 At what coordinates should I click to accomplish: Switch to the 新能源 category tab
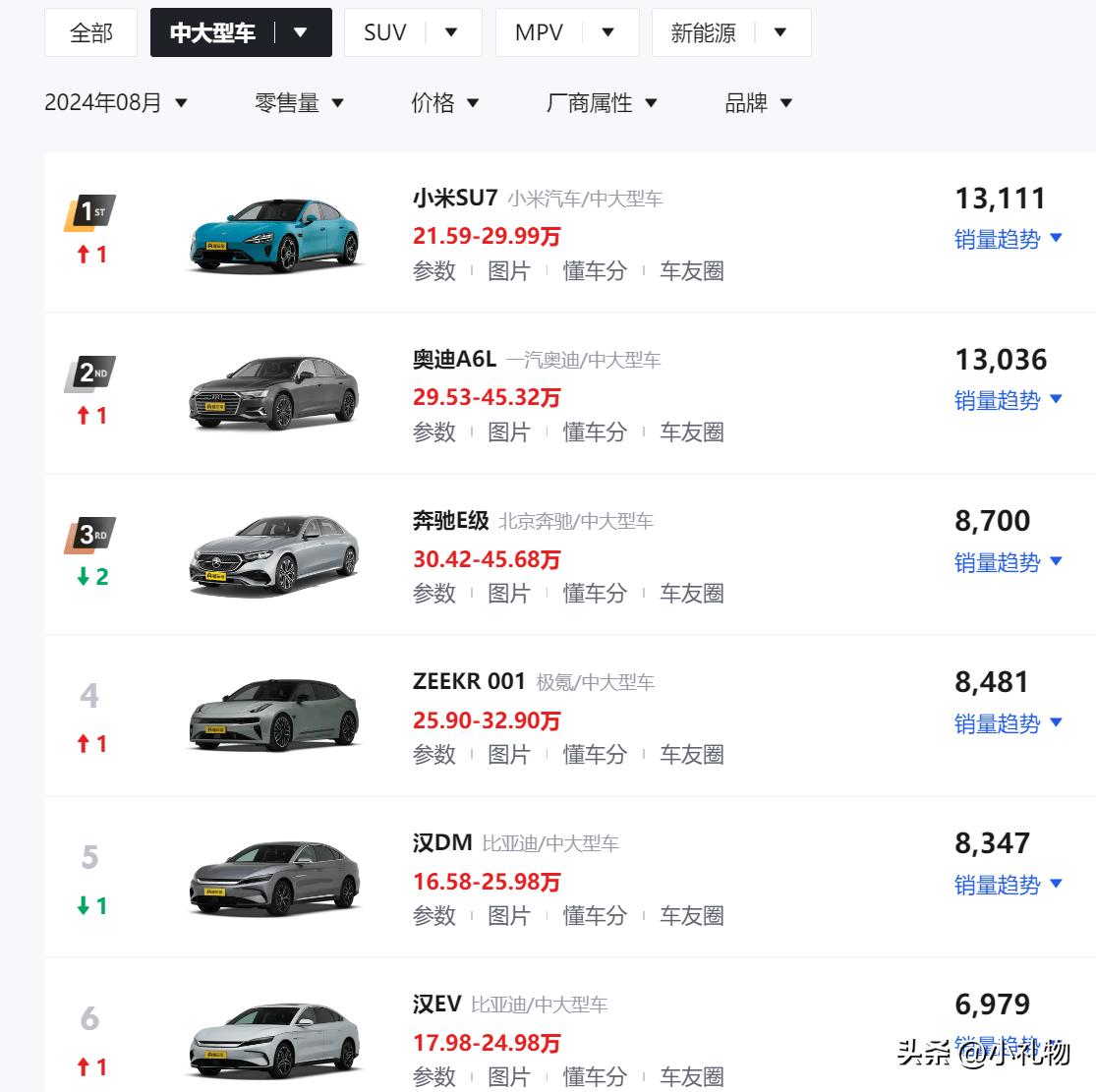point(704,31)
